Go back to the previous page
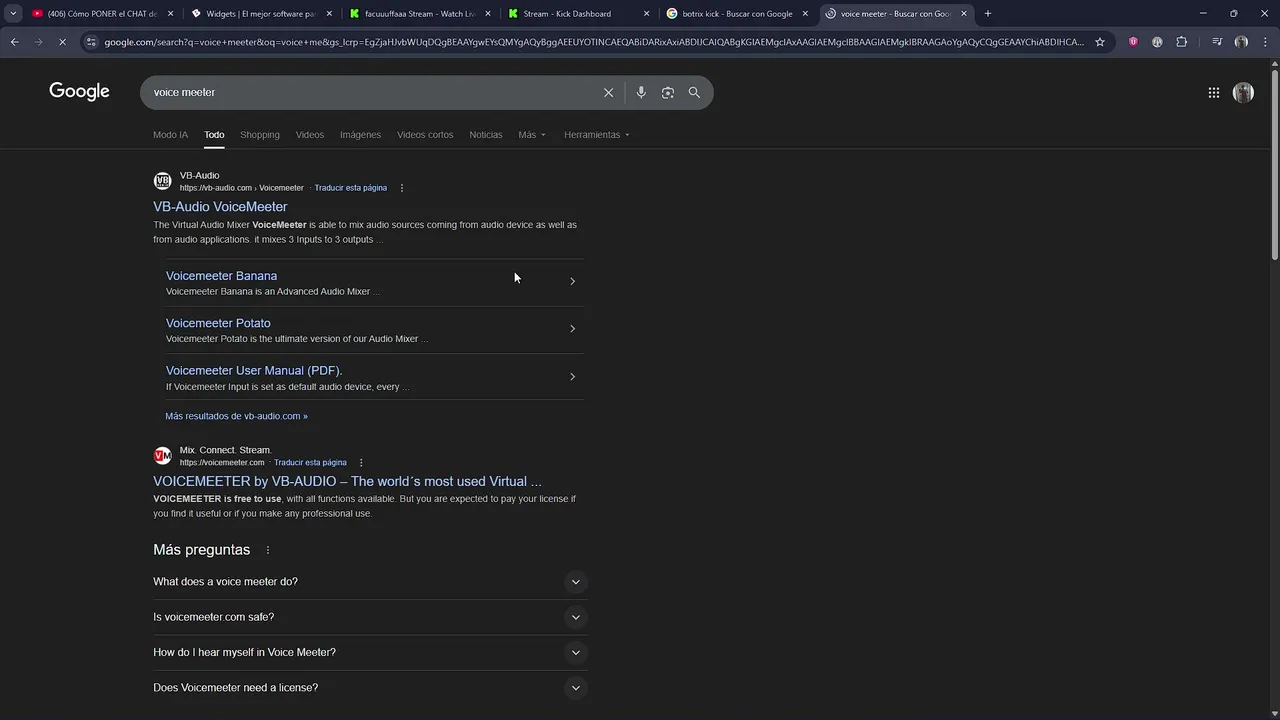This screenshot has height=720, width=1280. tap(14, 42)
